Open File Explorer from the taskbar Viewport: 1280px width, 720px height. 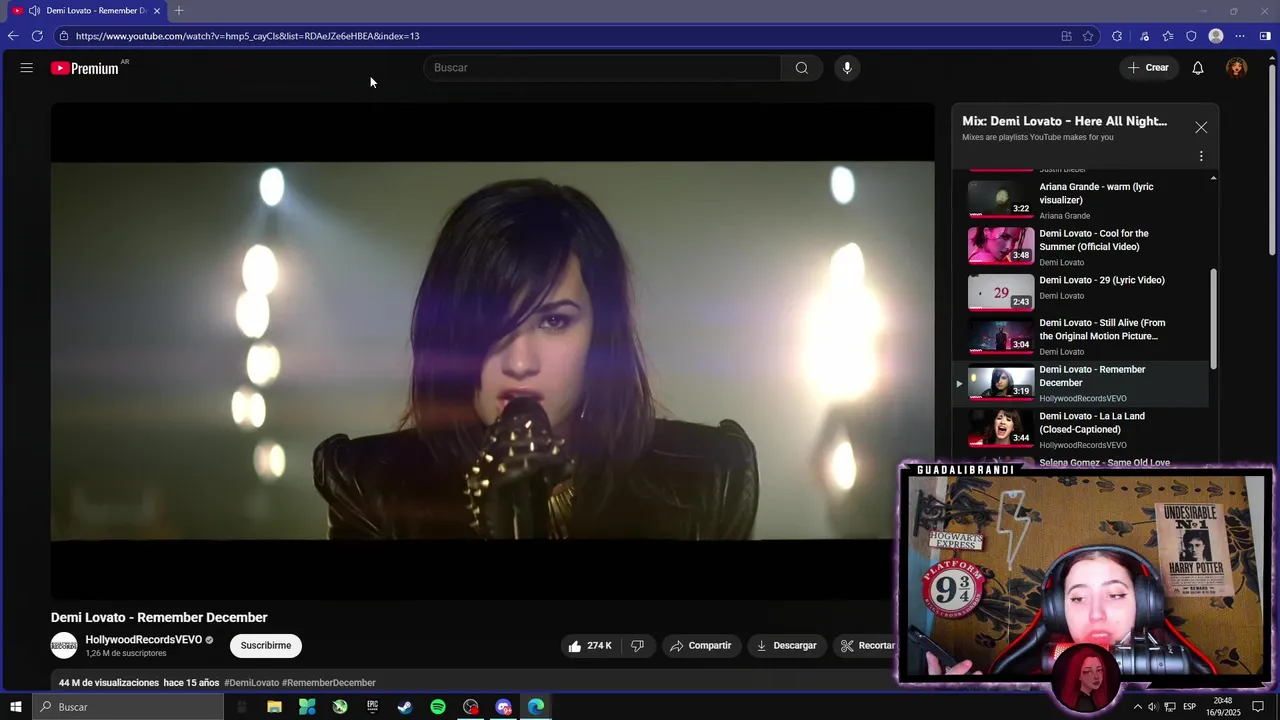[274, 707]
